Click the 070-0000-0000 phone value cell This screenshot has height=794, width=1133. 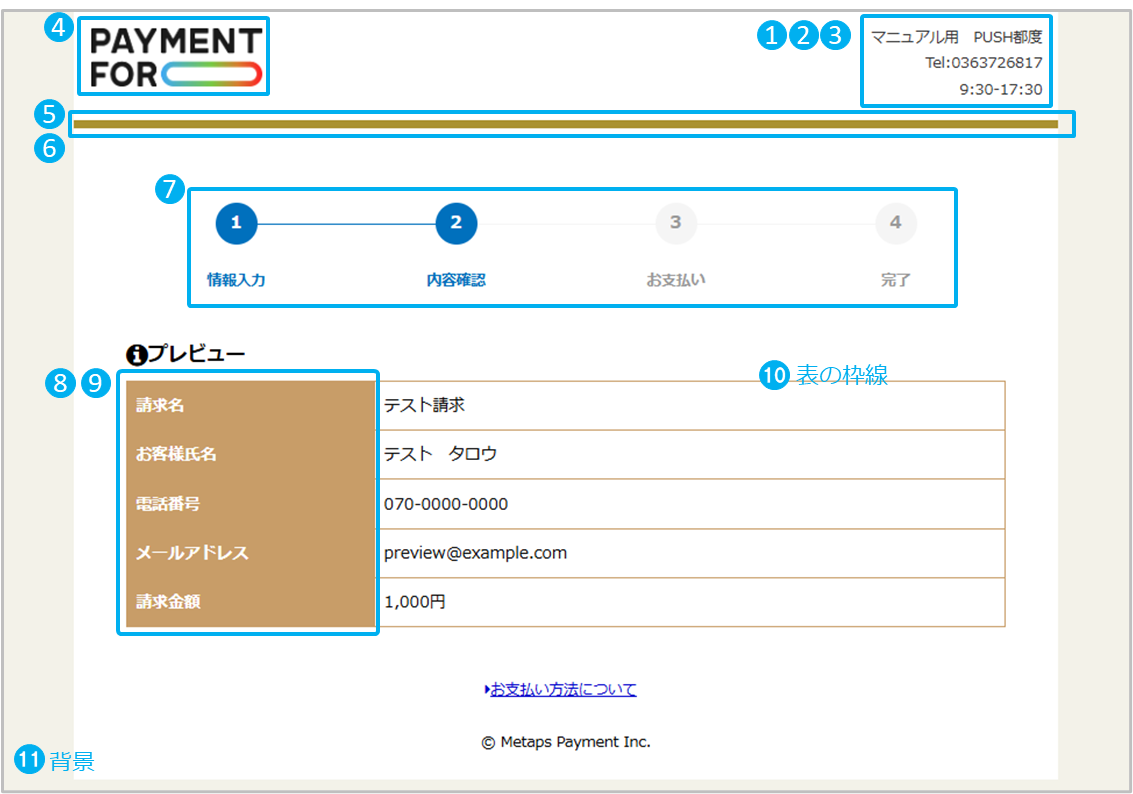point(690,504)
